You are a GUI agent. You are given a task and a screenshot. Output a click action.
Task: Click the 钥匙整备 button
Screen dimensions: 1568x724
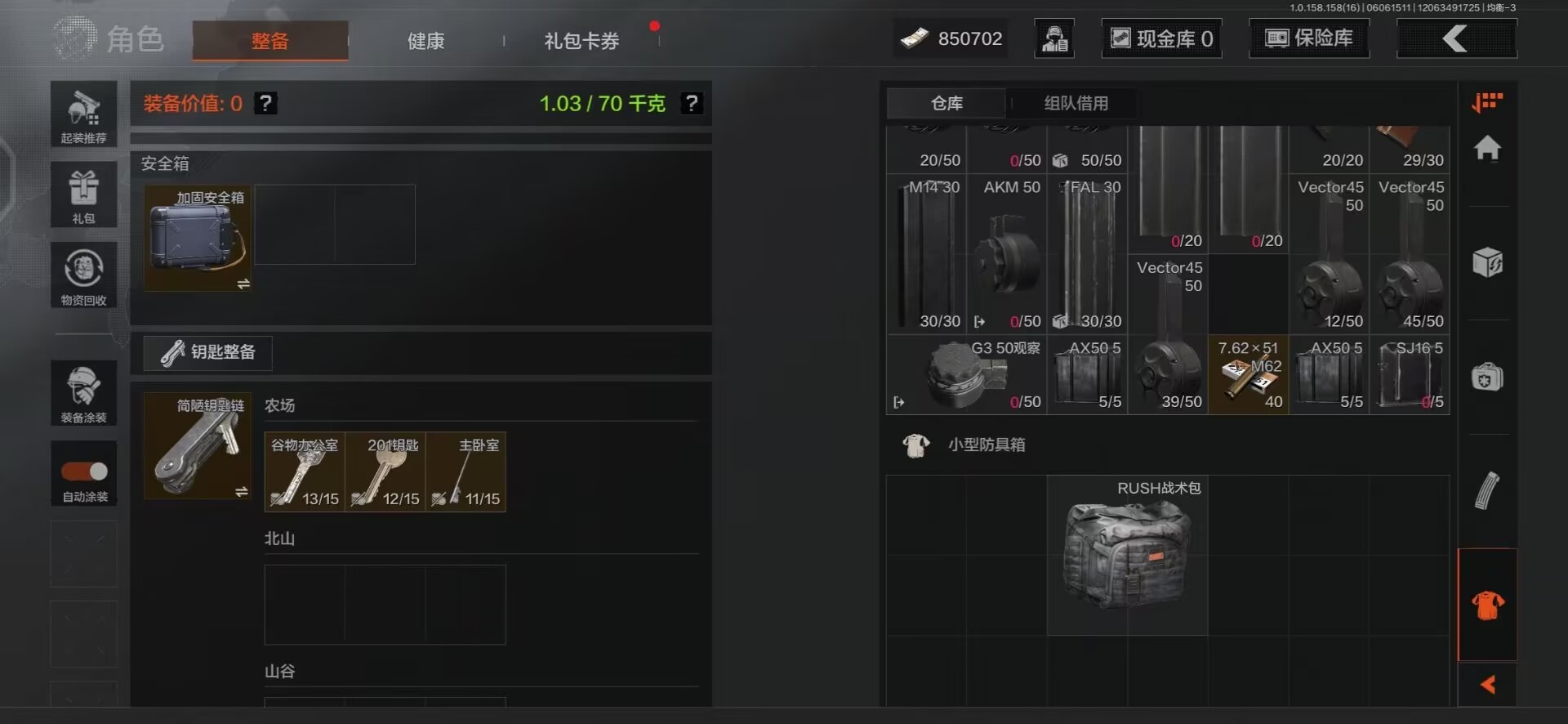pos(207,352)
